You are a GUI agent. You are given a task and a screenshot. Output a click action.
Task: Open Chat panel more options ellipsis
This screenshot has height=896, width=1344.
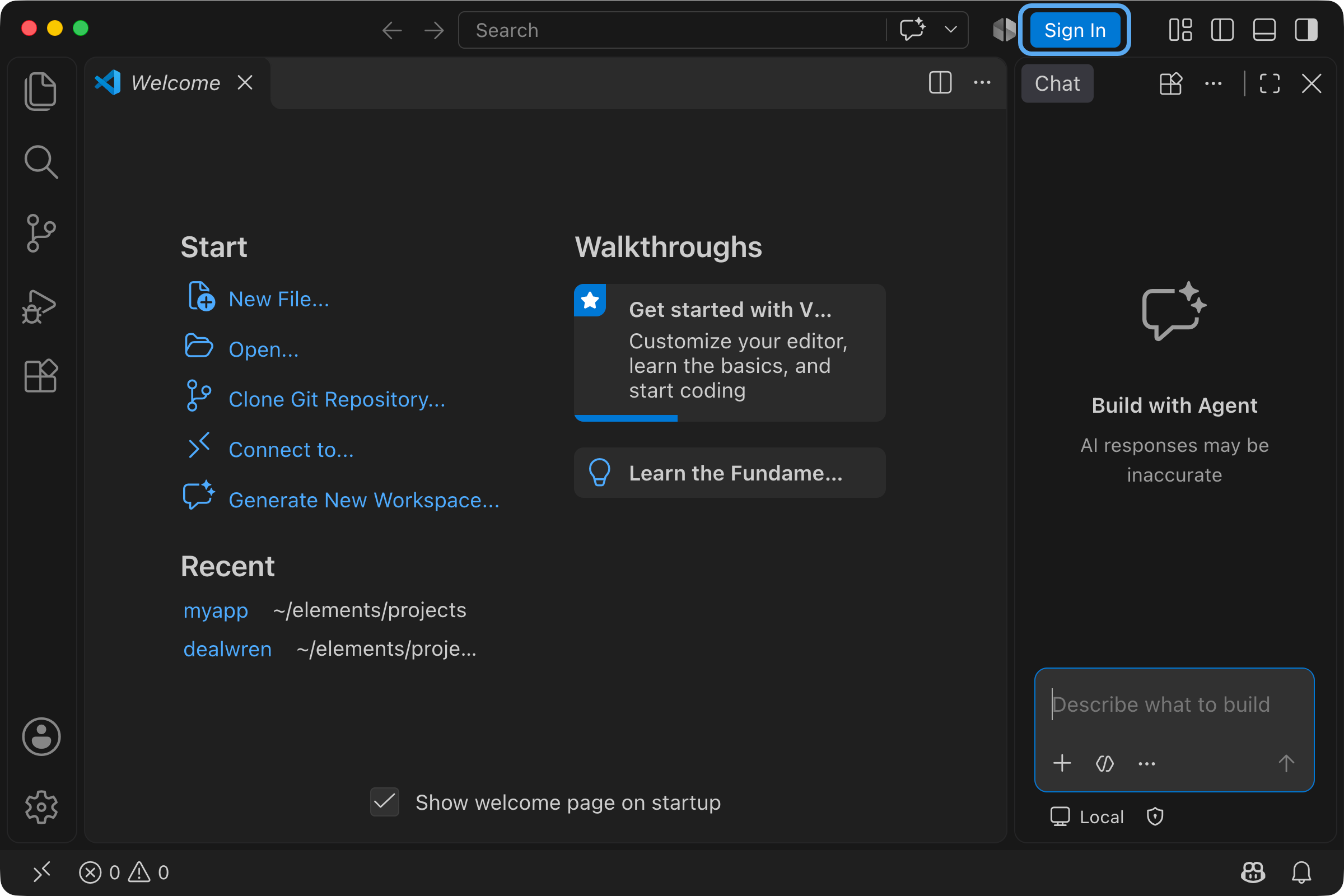[1212, 84]
